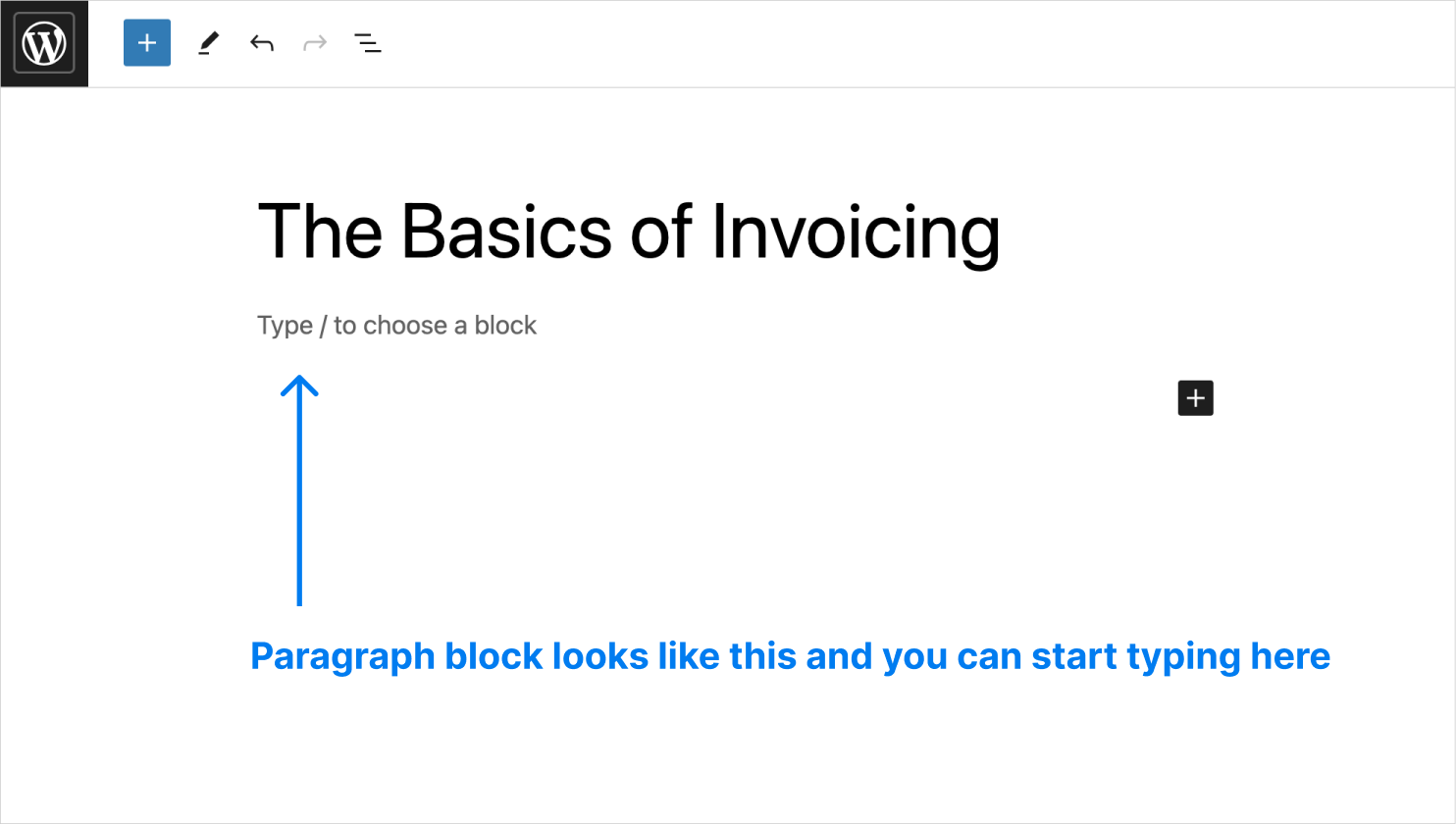Toggle Document Overview sidebar visibility
This screenshot has height=824, width=1456.
pos(368,42)
